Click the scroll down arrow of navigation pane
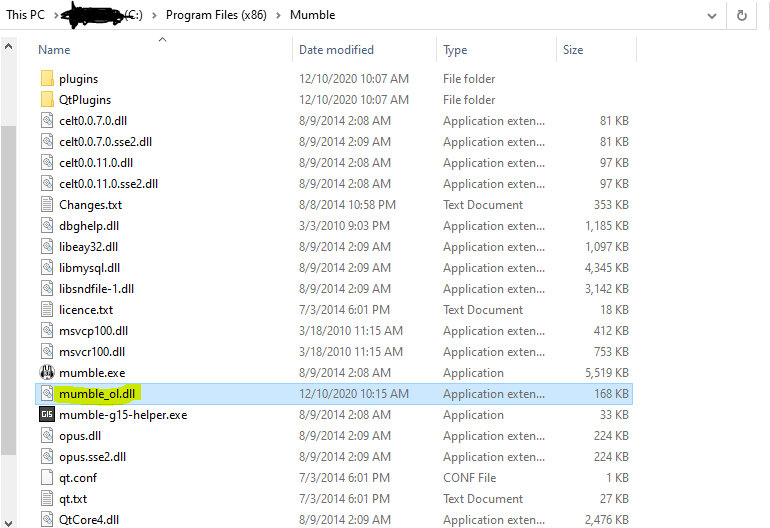The image size is (770, 528). [x=8, y=523]
